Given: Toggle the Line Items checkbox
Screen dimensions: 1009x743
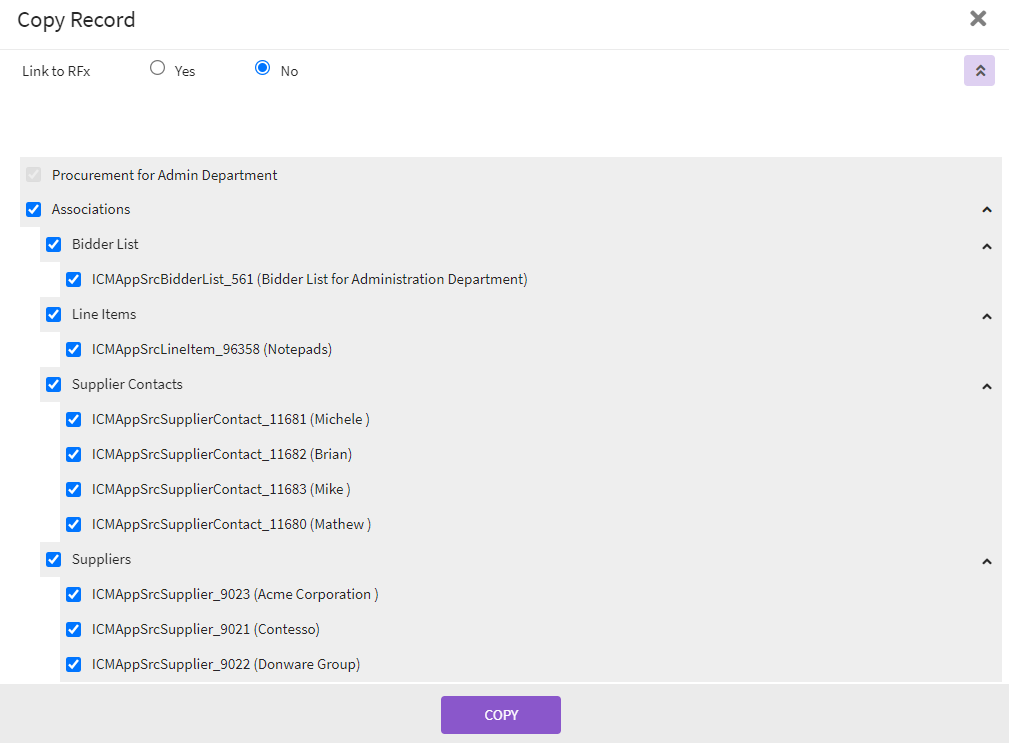Looking at the screenshot, I should point(54,315).
